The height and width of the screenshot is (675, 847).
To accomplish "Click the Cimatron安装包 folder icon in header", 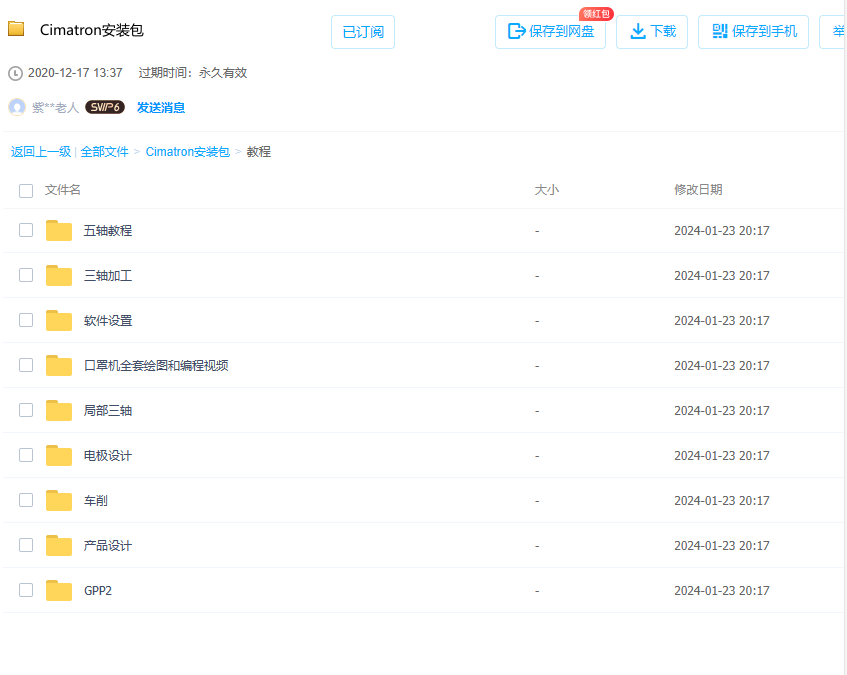I will click(x=16, y=29).
